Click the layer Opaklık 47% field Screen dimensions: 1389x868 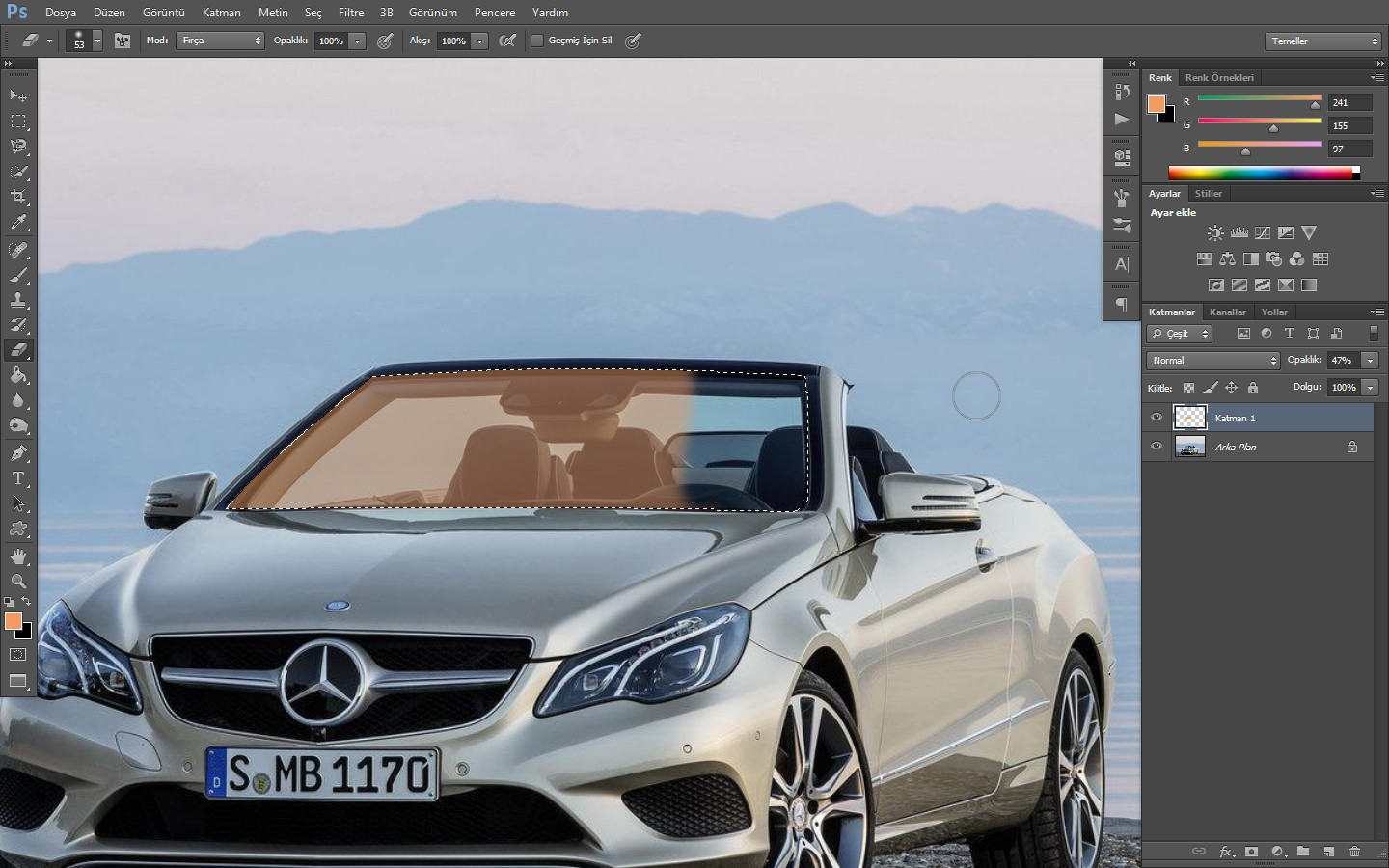tap(1343, 361)
